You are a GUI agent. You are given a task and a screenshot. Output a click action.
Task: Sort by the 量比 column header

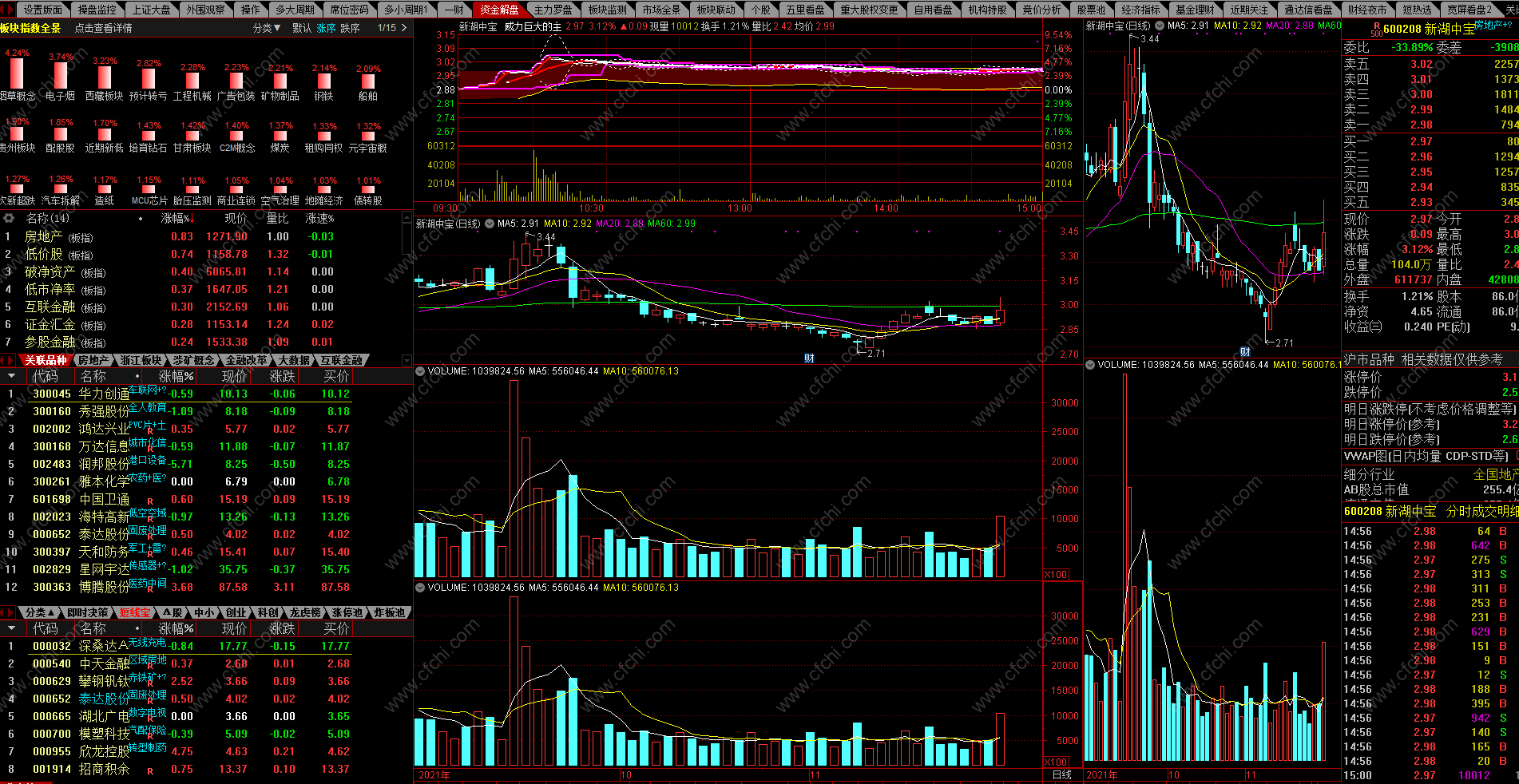tap(277, 218)
